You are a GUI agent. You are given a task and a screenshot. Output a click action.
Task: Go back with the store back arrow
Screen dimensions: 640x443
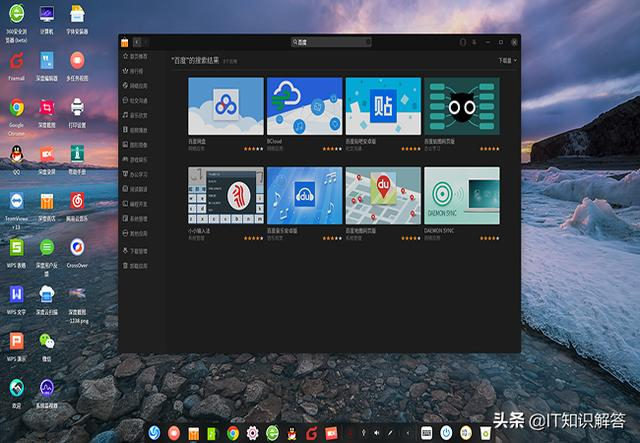point(137,42)
